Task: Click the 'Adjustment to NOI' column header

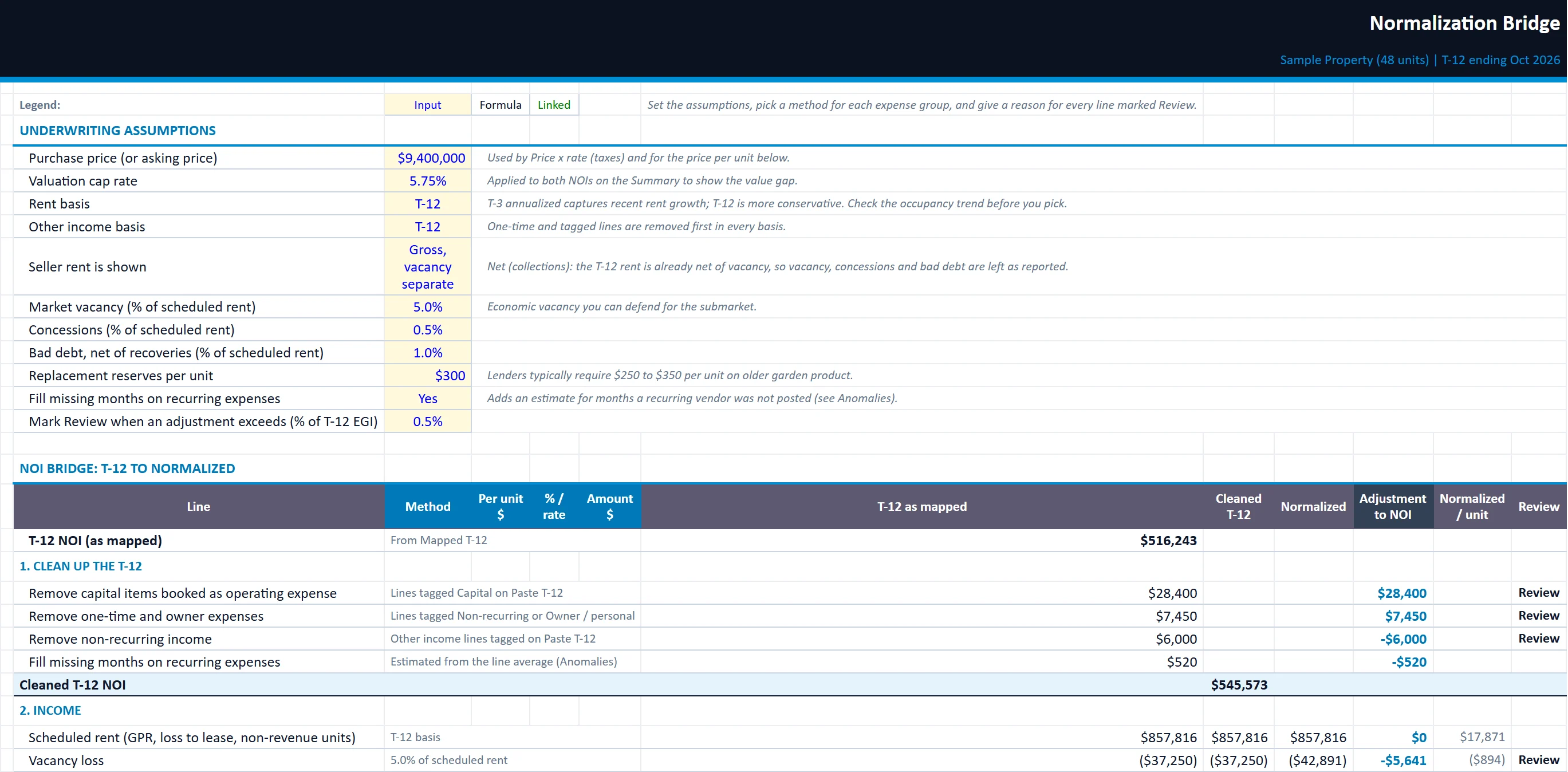Action: click(1393, 506)
